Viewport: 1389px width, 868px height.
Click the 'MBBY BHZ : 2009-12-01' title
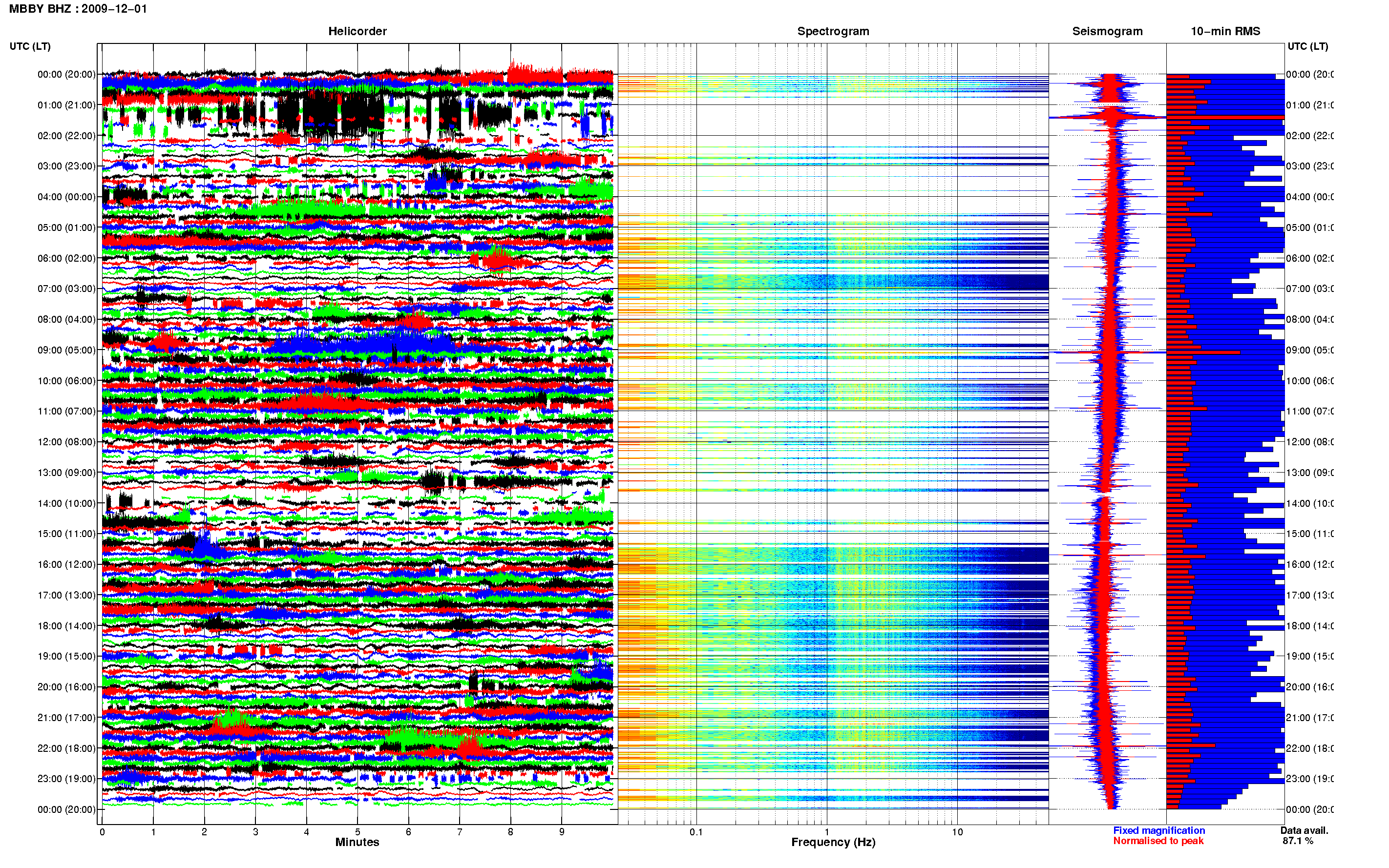point(78,9)
